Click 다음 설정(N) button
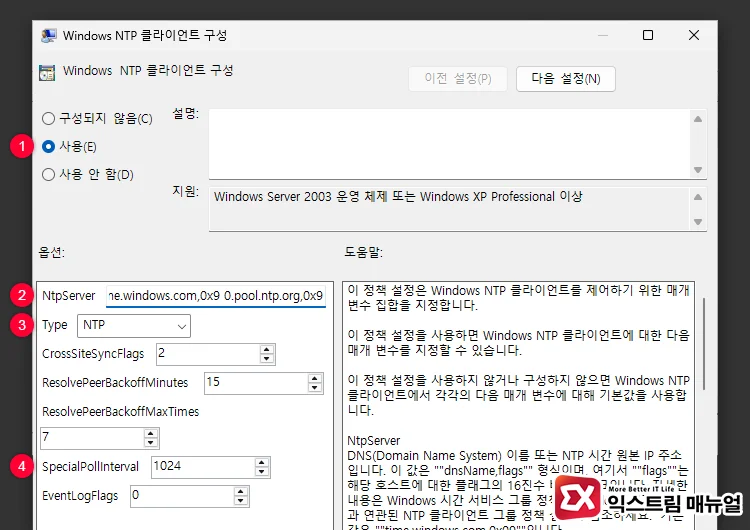Screen dimensions: 750x530 [x=566, y=79]
